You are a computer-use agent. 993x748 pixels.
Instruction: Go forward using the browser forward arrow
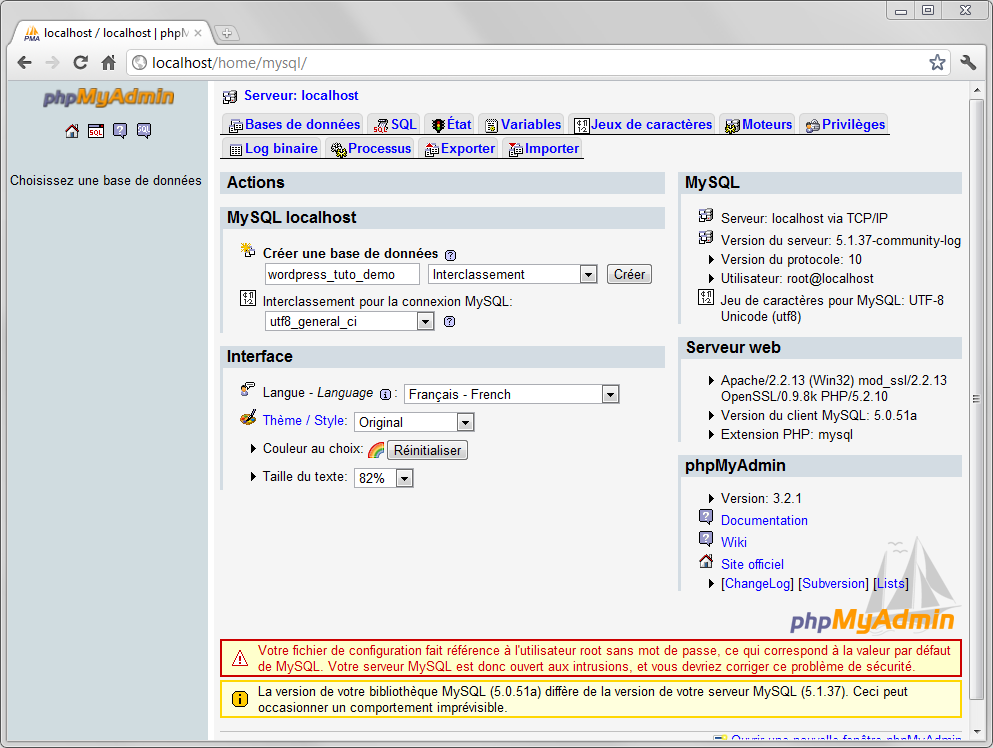[53, 63]
